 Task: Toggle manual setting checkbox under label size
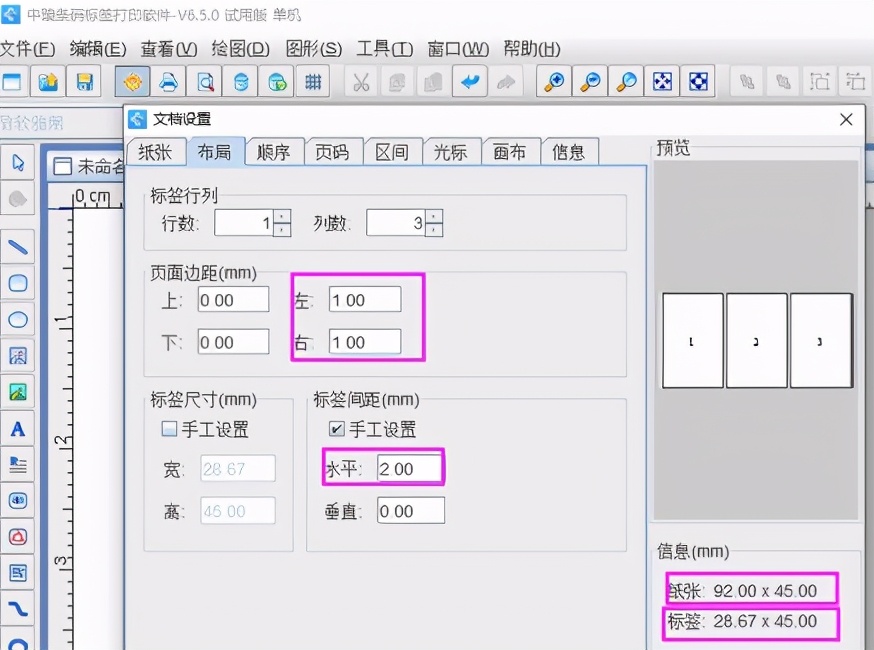tap(169, 429)
